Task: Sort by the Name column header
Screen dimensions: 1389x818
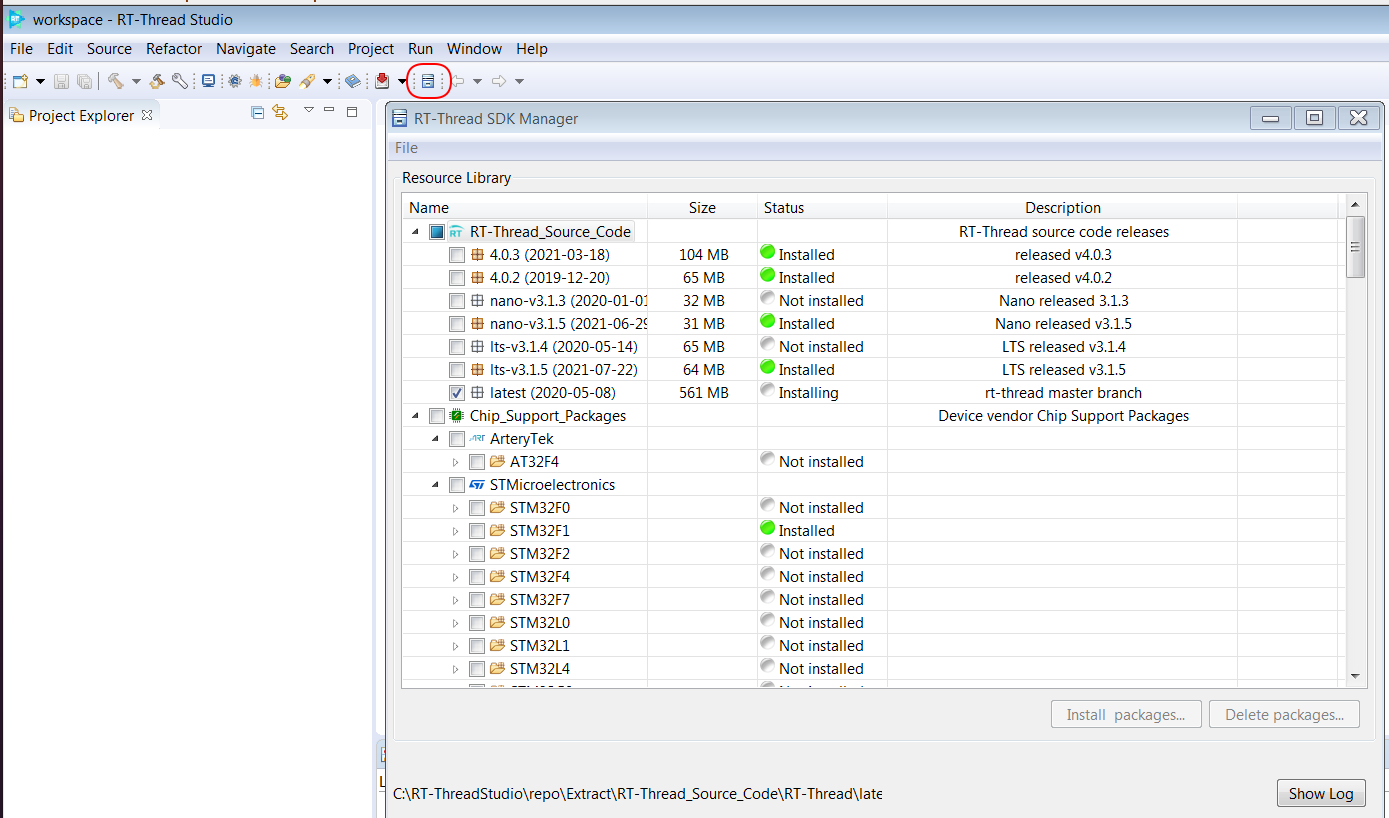Action: point(525,208)
